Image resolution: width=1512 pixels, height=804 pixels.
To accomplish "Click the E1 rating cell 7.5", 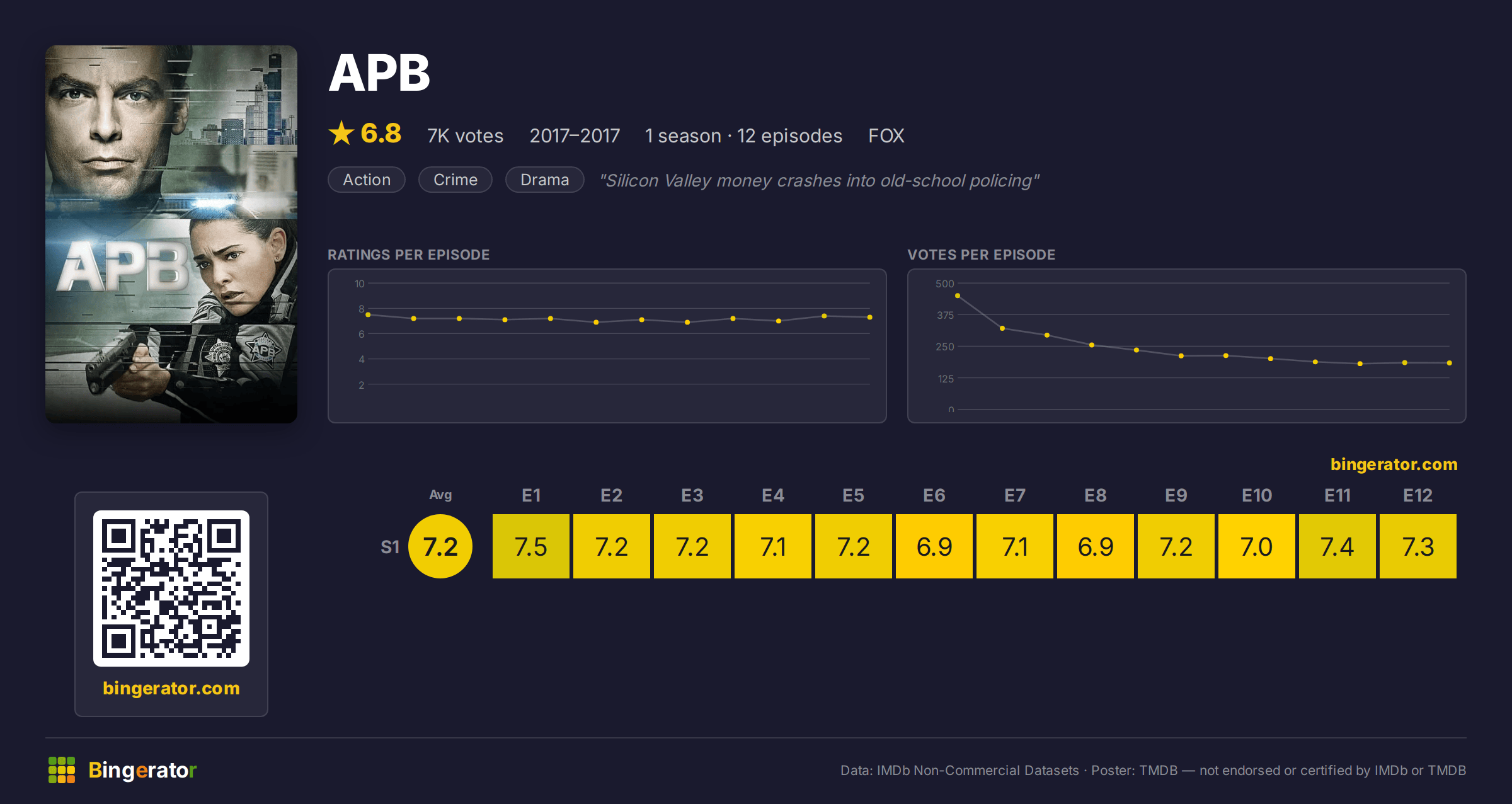I will (x=531, y=546).
